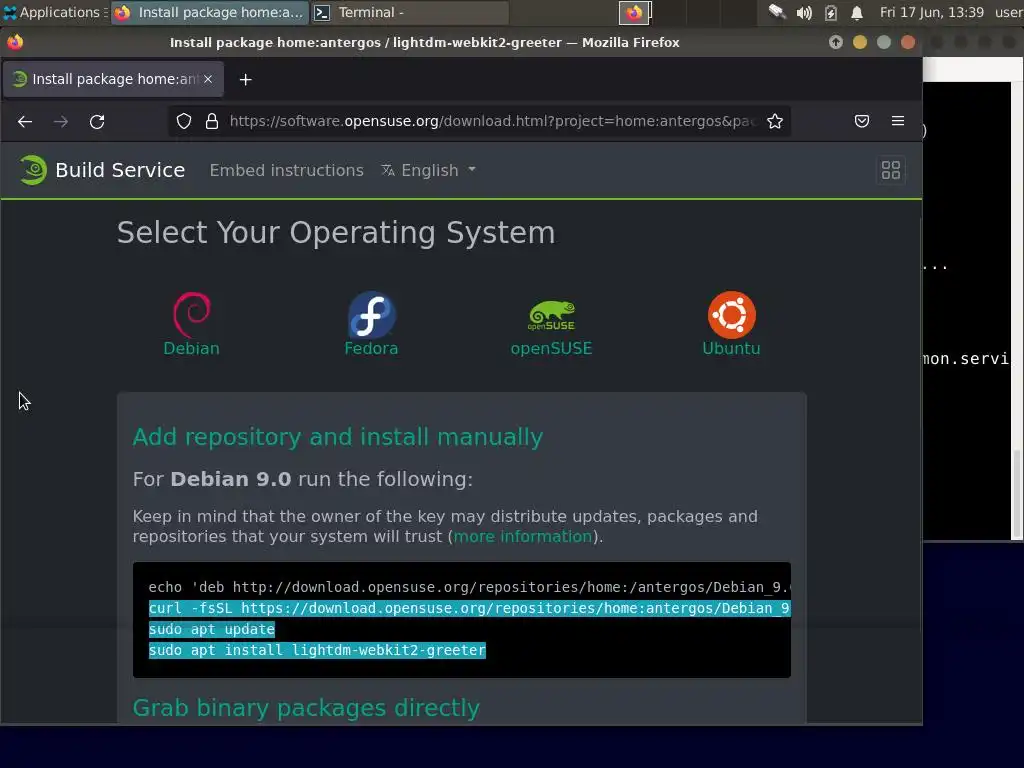Click the battery power tray icon
This screenshot has width=1024, height=768.
pos(831,12)
